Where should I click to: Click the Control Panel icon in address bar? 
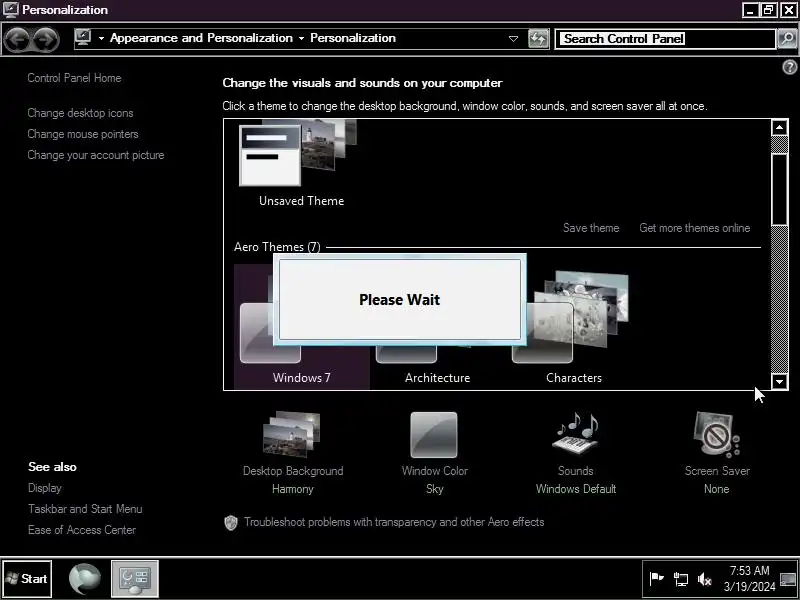pyautogui.click(x=83, y=38)
